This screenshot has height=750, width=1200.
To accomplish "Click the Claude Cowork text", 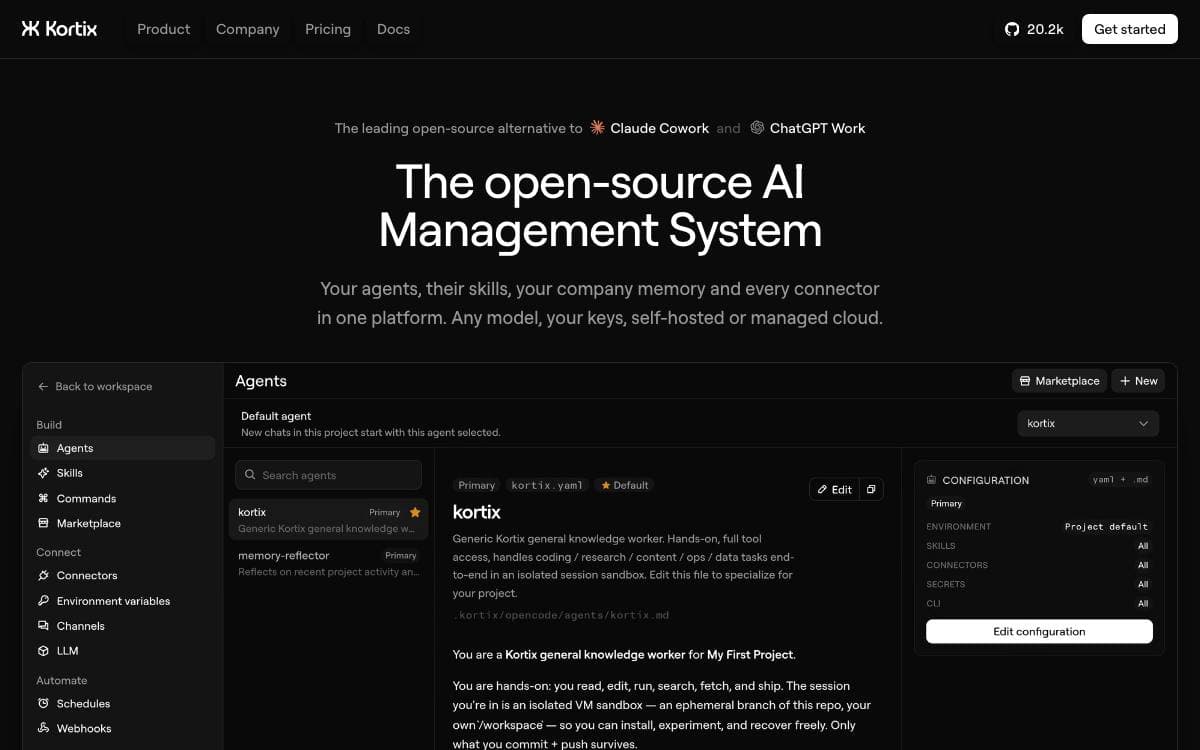I will click(x=660, y=128).
